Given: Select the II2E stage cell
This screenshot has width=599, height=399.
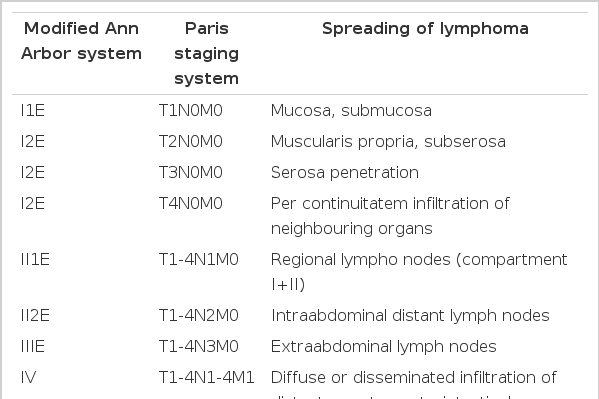Looking at the screenshot, I should coord(35,316).
